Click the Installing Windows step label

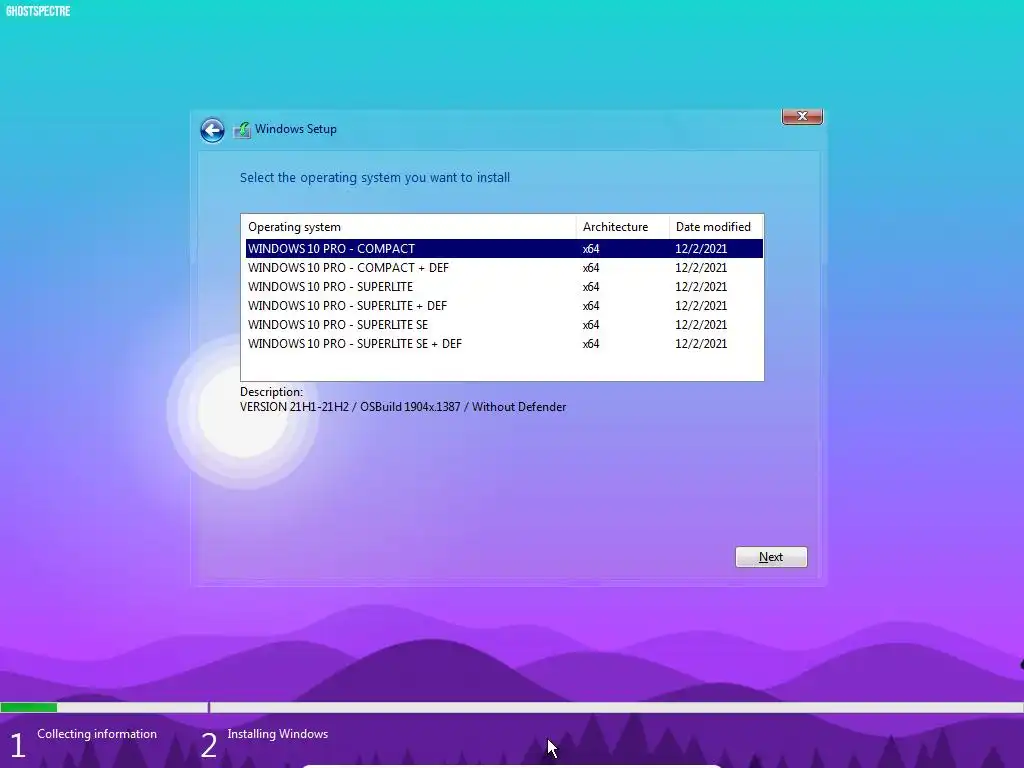point(278,734)
